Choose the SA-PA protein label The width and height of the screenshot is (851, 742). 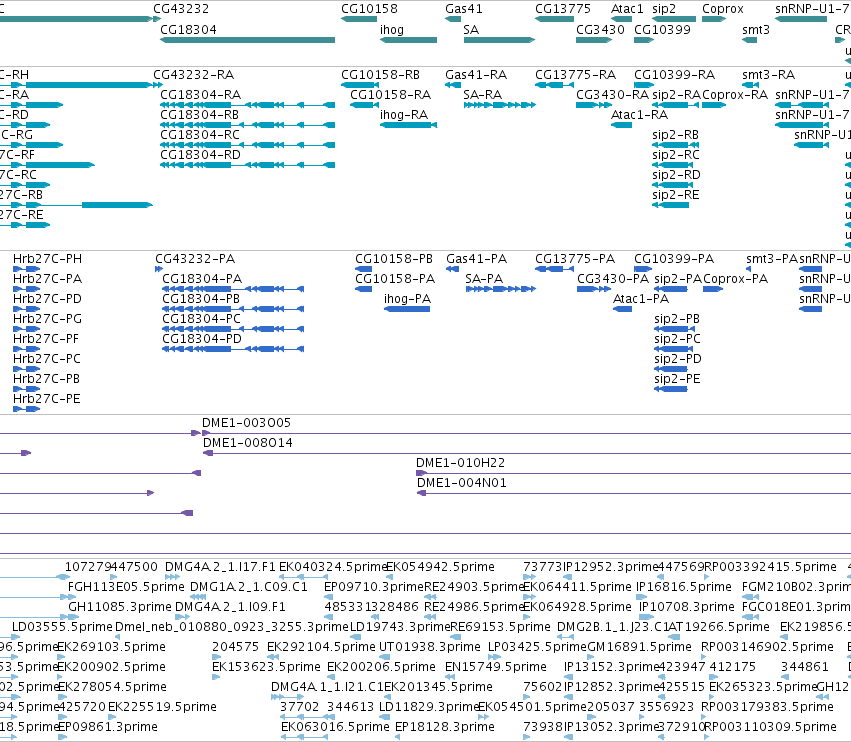[x=484, y=279]
